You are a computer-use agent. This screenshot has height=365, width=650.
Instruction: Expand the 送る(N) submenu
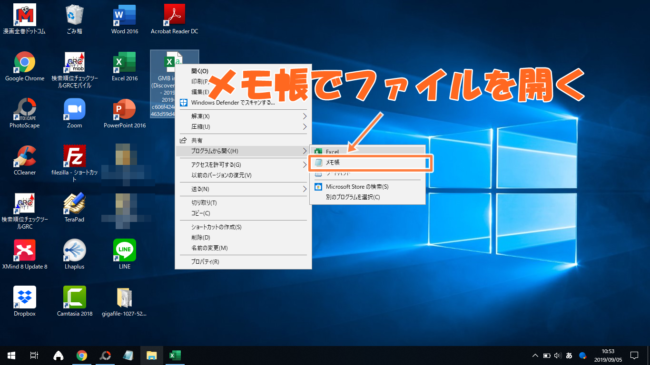pos(243,189)
